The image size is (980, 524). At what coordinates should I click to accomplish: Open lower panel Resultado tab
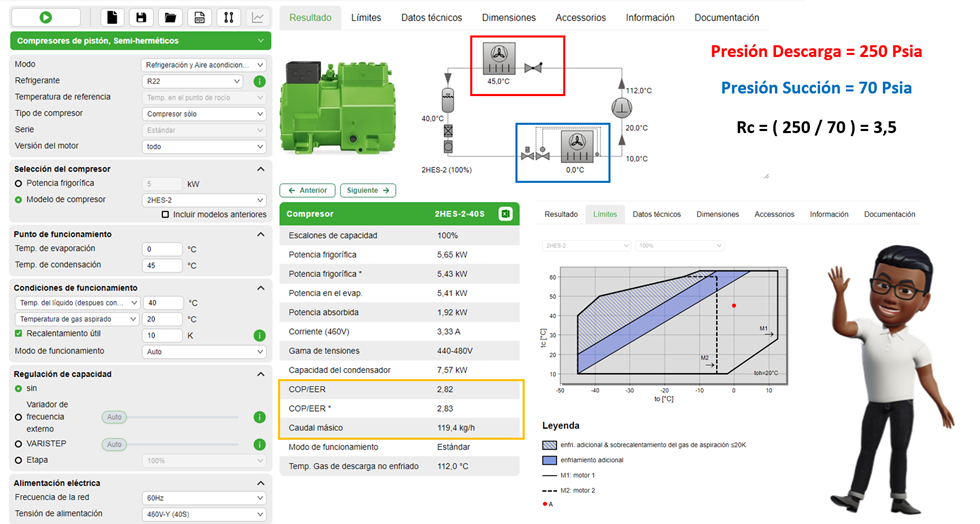(x=561, y=214)
